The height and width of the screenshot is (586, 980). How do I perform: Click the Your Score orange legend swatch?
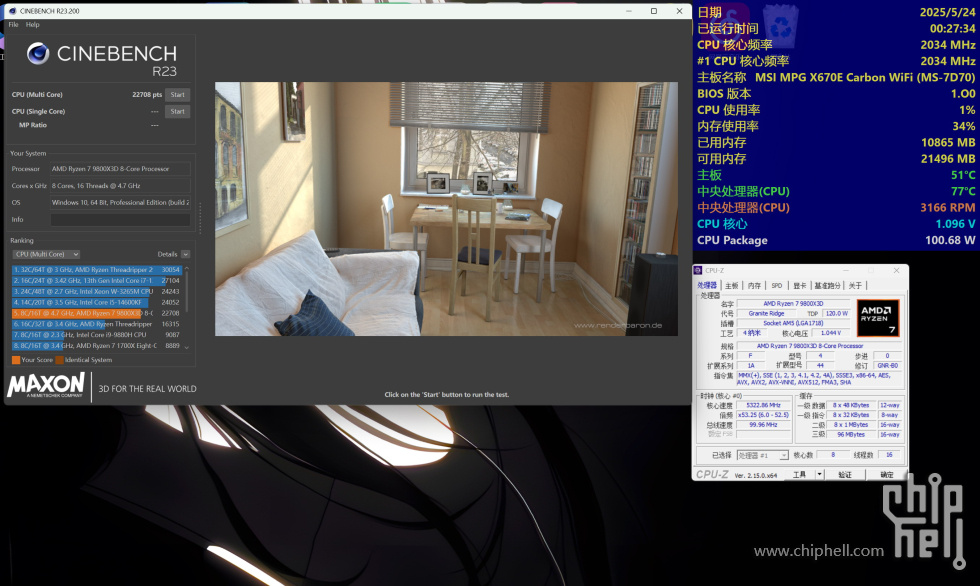coord(16,360)
